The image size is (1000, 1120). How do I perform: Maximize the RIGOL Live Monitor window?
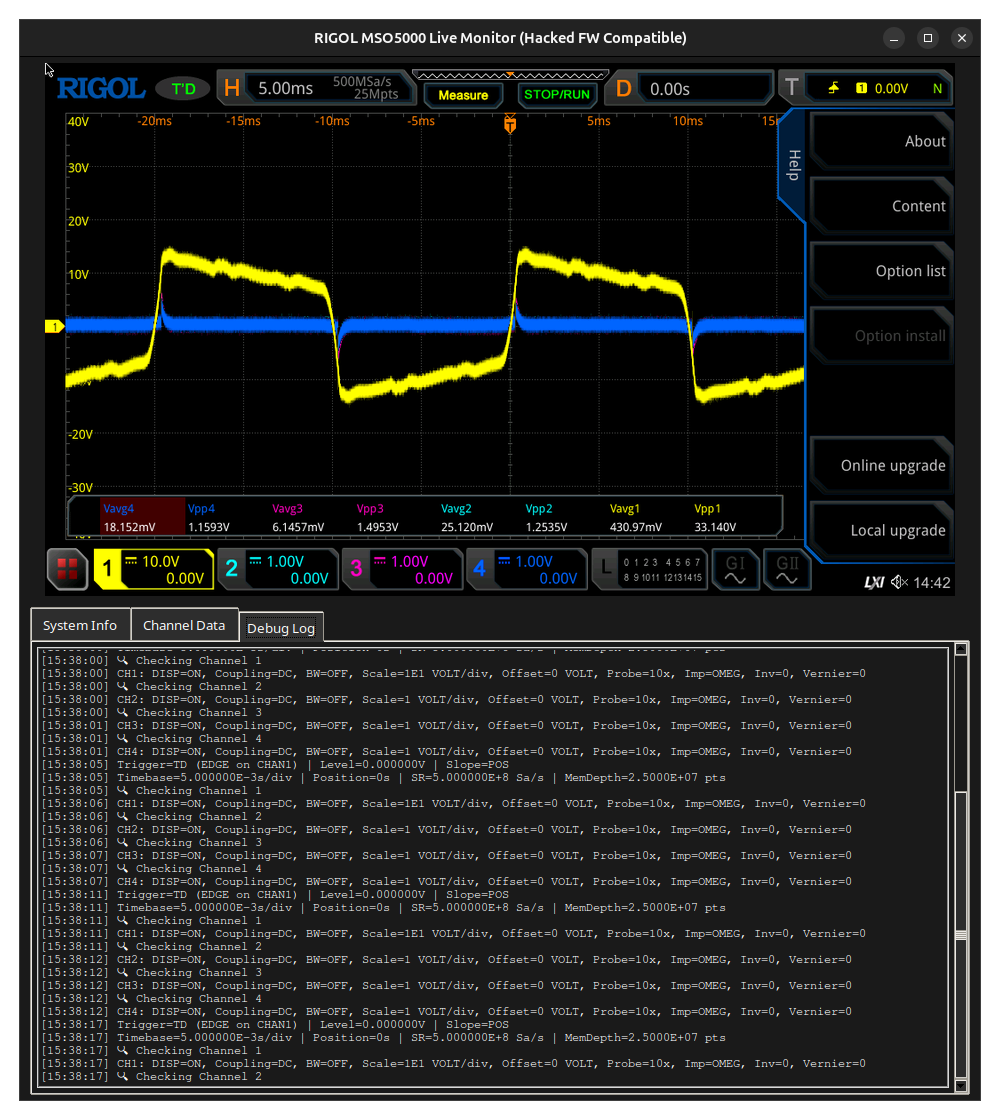point(928,39)
